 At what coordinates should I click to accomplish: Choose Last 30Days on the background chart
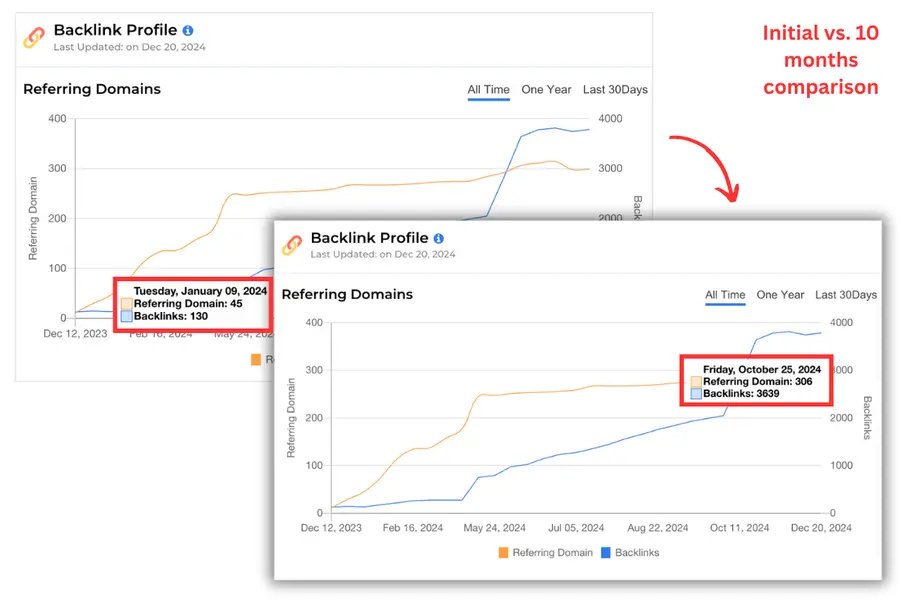tap(613, 89)
